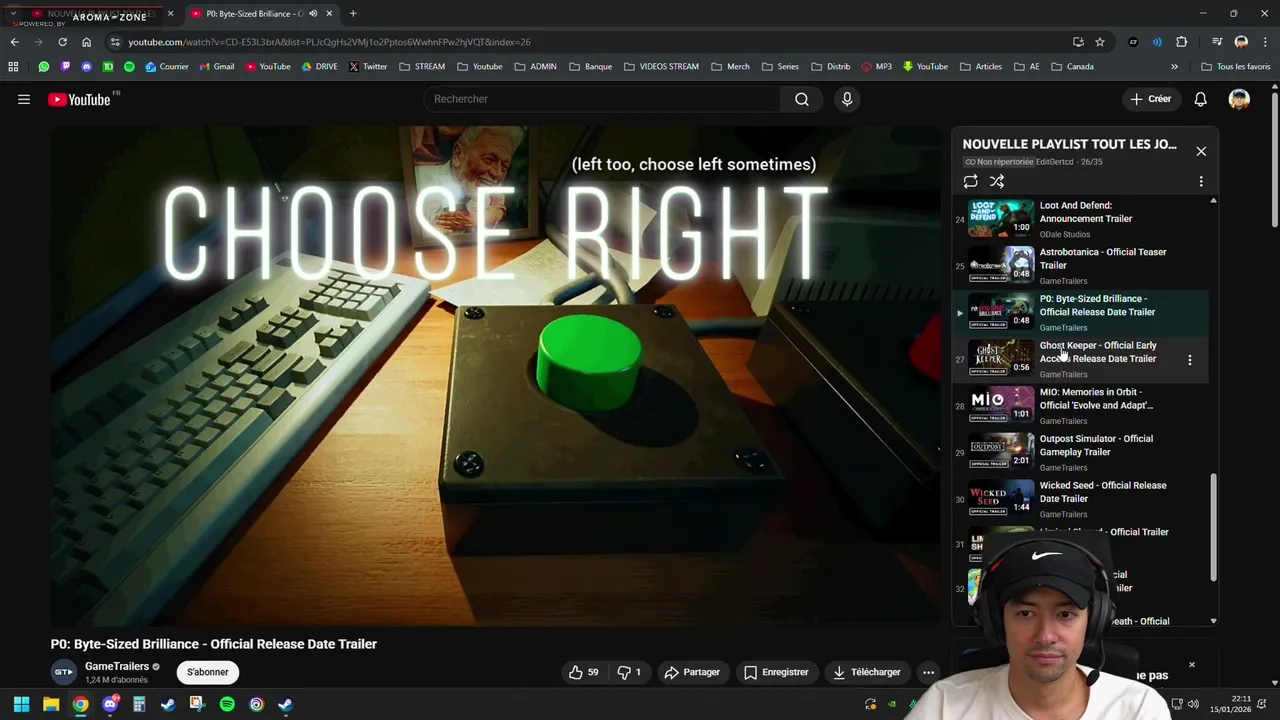This screenshot has width=1280, height=720.
Task: Open Ghost Keeper row's three-dot menu
Action: [x=1189, y=359]
